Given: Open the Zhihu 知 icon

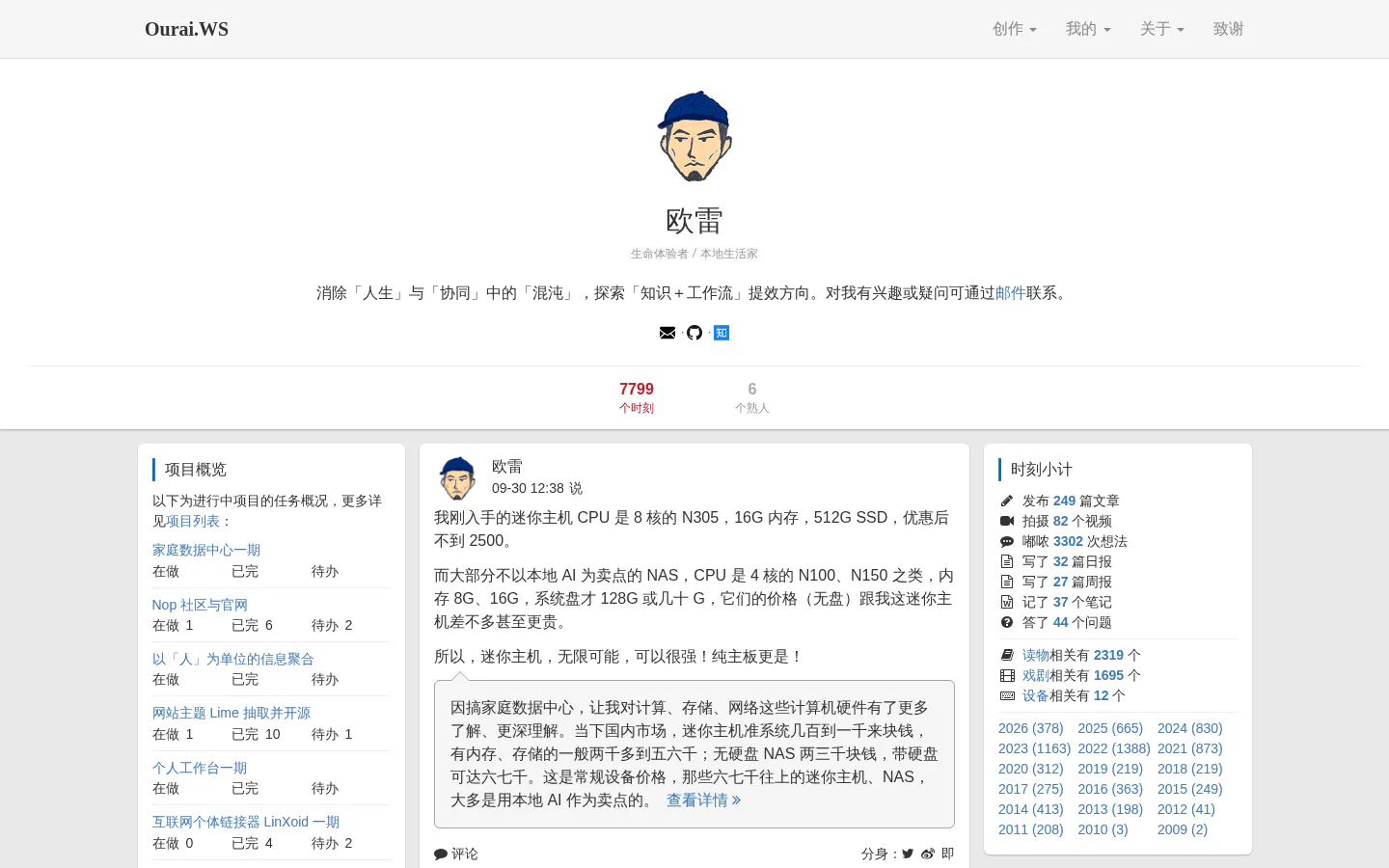Looking at the screenshot, I should [x=722, y=333].
